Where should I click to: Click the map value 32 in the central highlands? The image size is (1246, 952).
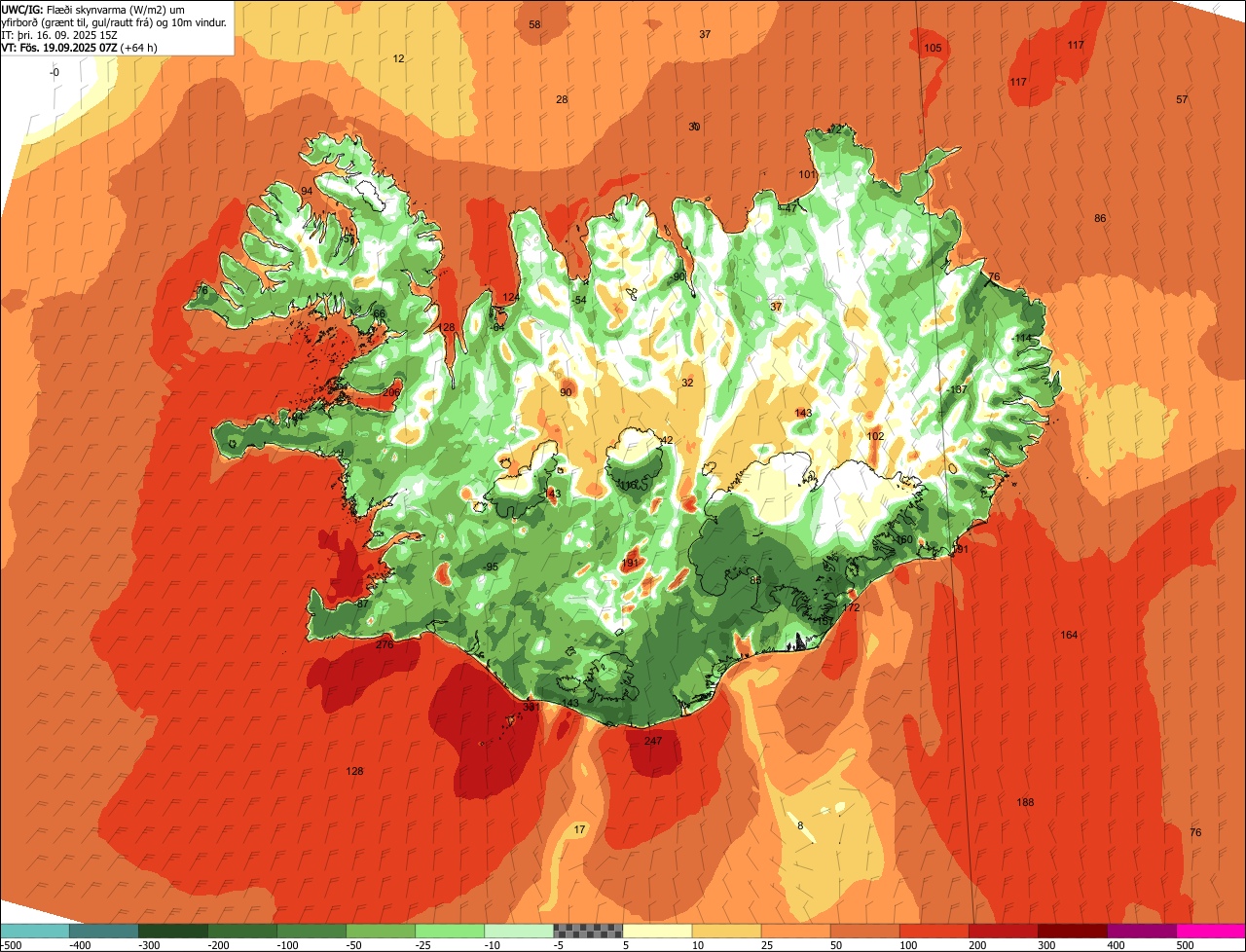687,383
